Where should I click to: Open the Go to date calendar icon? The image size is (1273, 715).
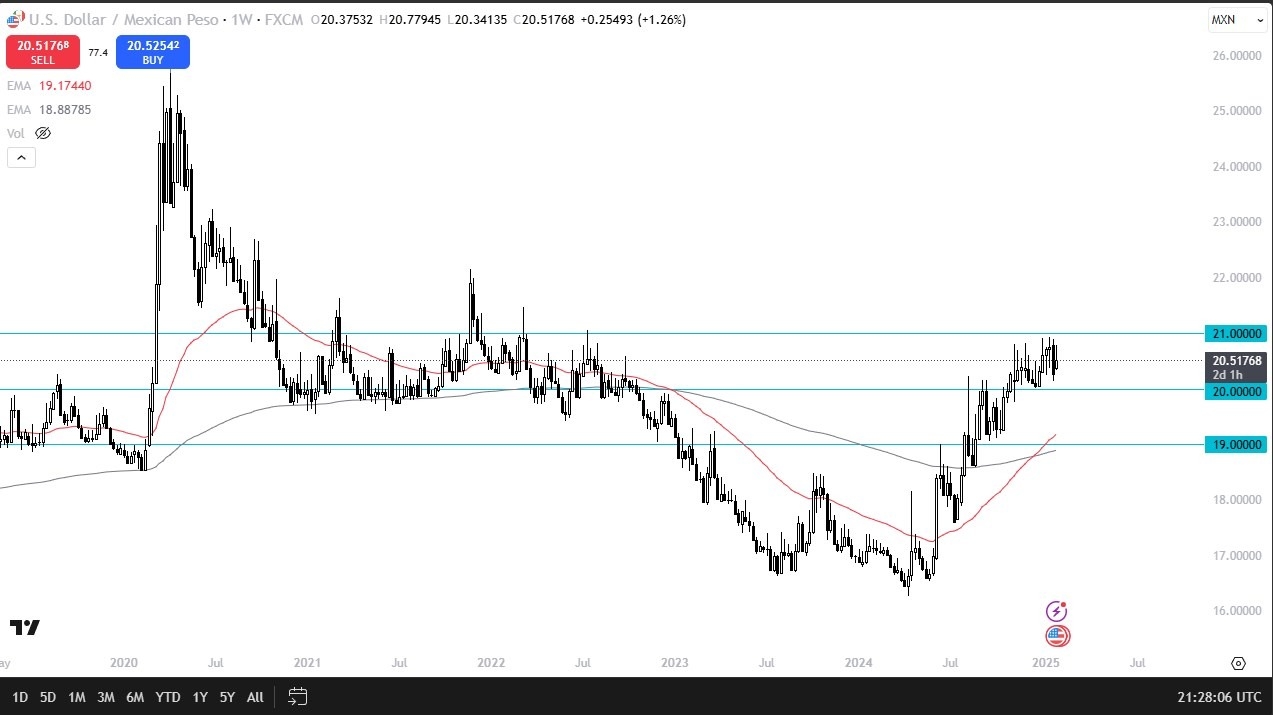[297, 697]
